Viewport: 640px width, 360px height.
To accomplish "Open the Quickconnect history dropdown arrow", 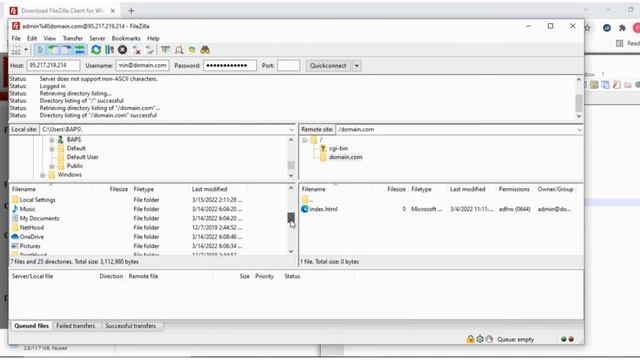I will click(x=356, y=65).
